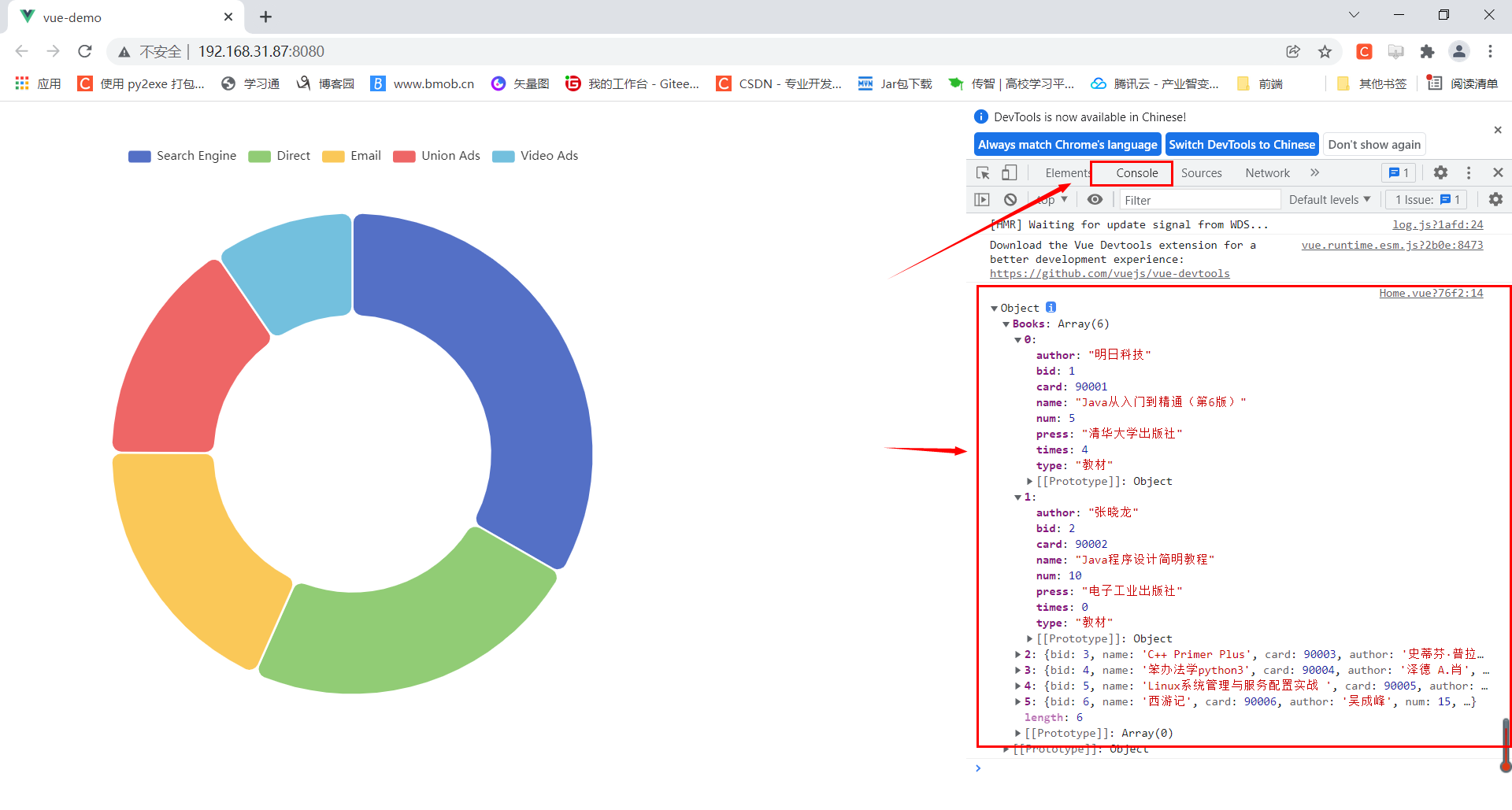Toggle the device toolbar icon
Image resolution: width=1512 pixels, height=810 pixels.
(1009, 172)
